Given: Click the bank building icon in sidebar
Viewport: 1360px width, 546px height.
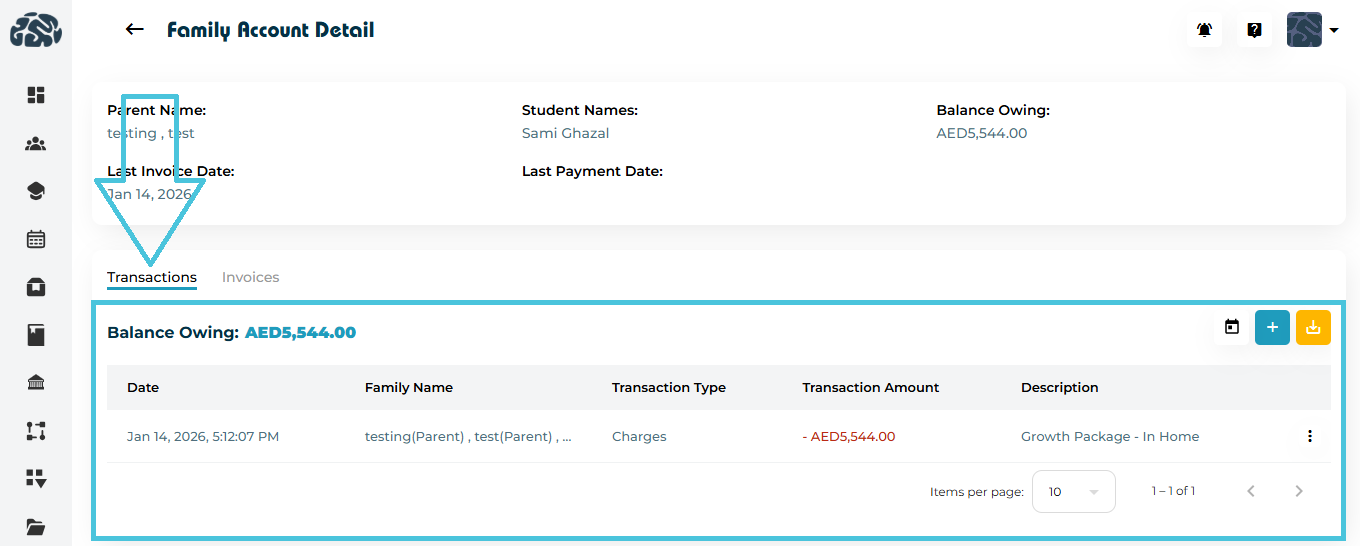Looking at the screenshot, I should click(x=36, y=383).
